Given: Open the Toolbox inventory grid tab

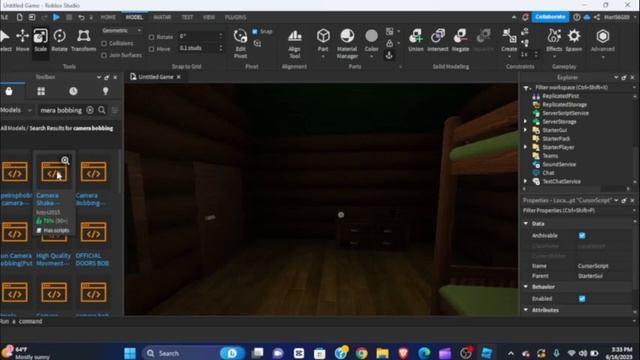Looking at the screenshot, I should tap(41, 91).
